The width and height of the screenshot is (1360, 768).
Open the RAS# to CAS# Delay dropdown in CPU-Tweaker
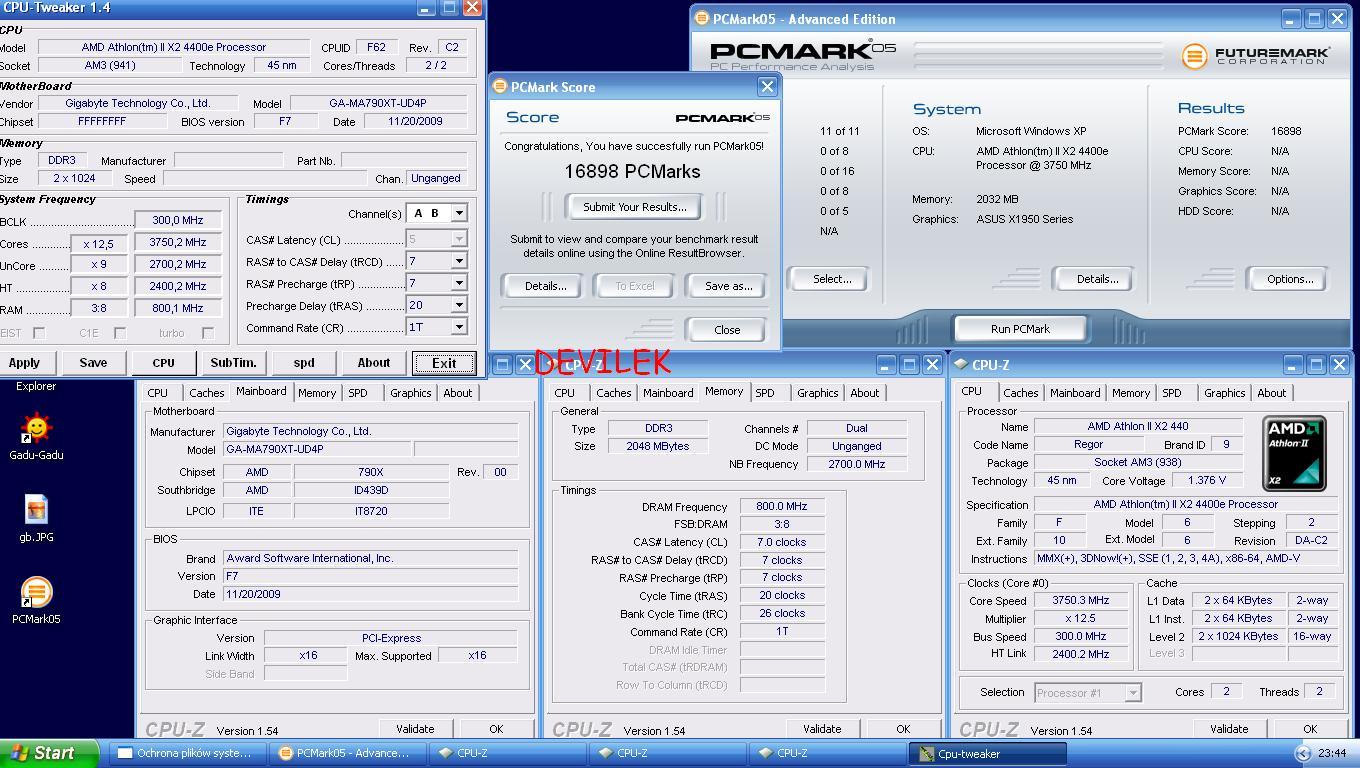click(459, 261)
